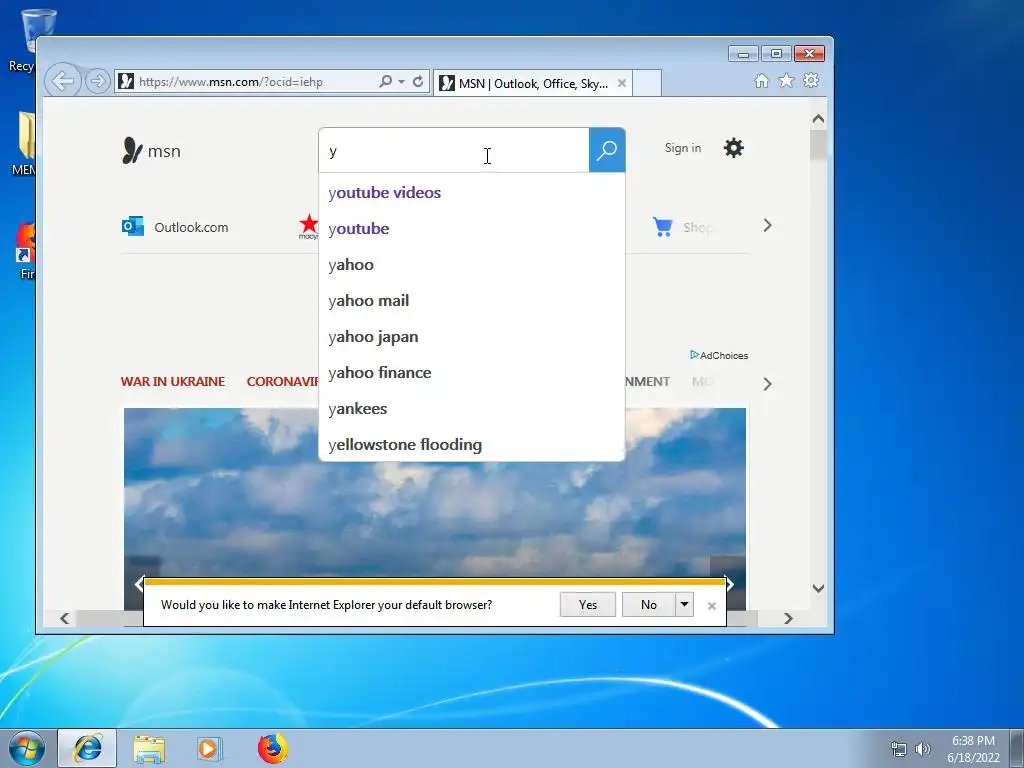
Task: Click the shopping cart icon
Action: click(663, 227)
